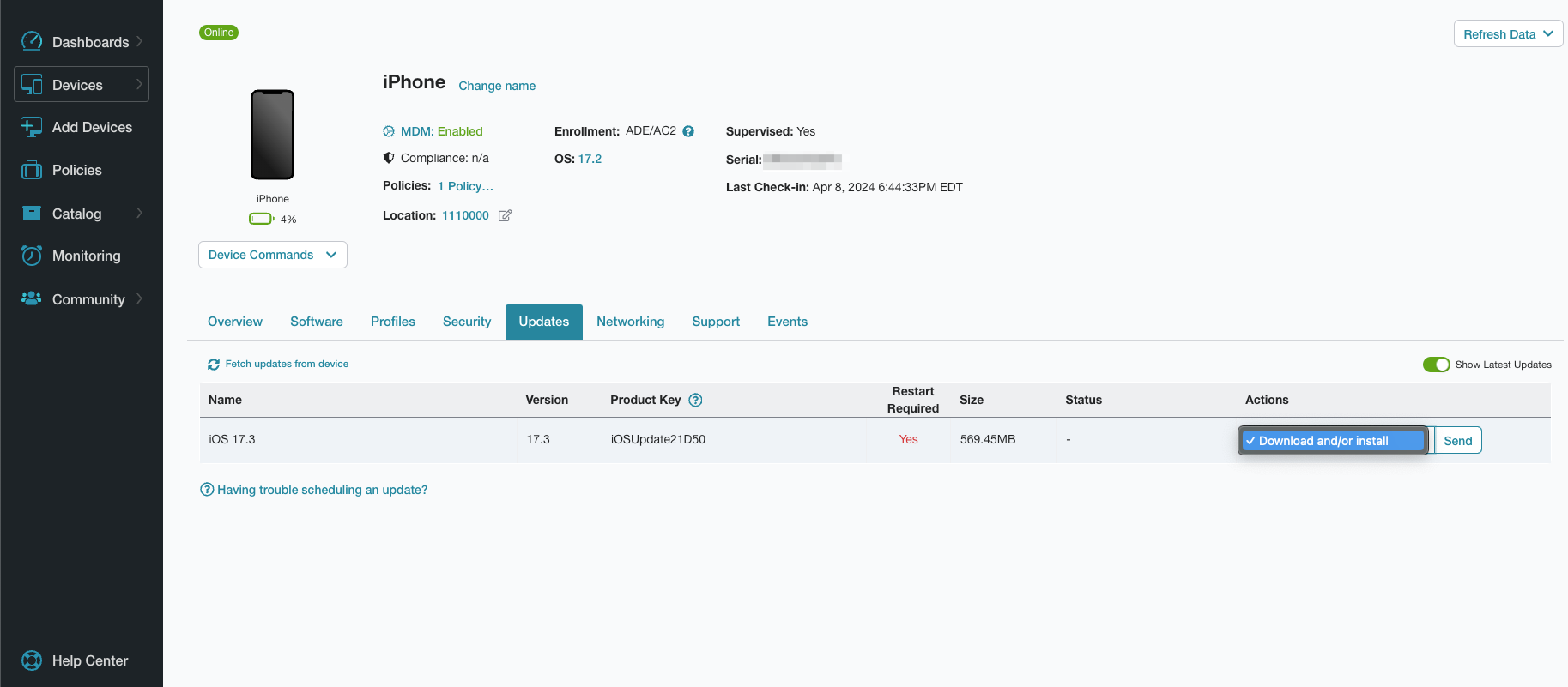Open the Profiles tab

[393, 322]
